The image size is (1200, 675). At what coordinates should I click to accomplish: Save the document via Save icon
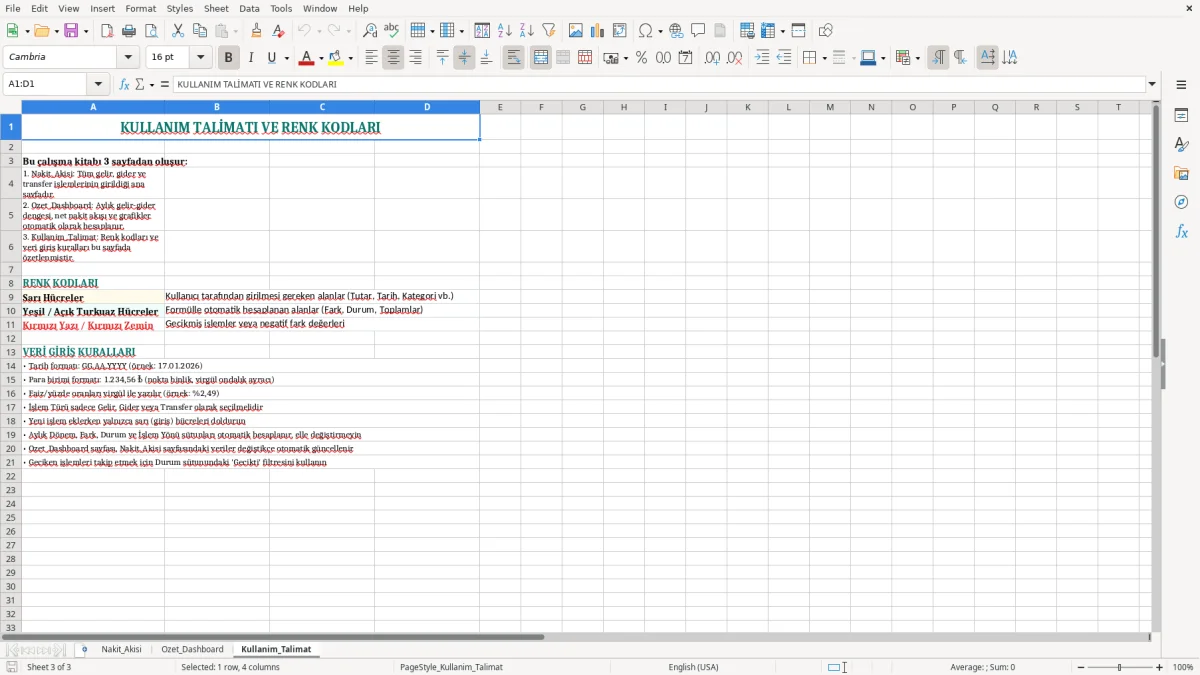click(71, 31)
